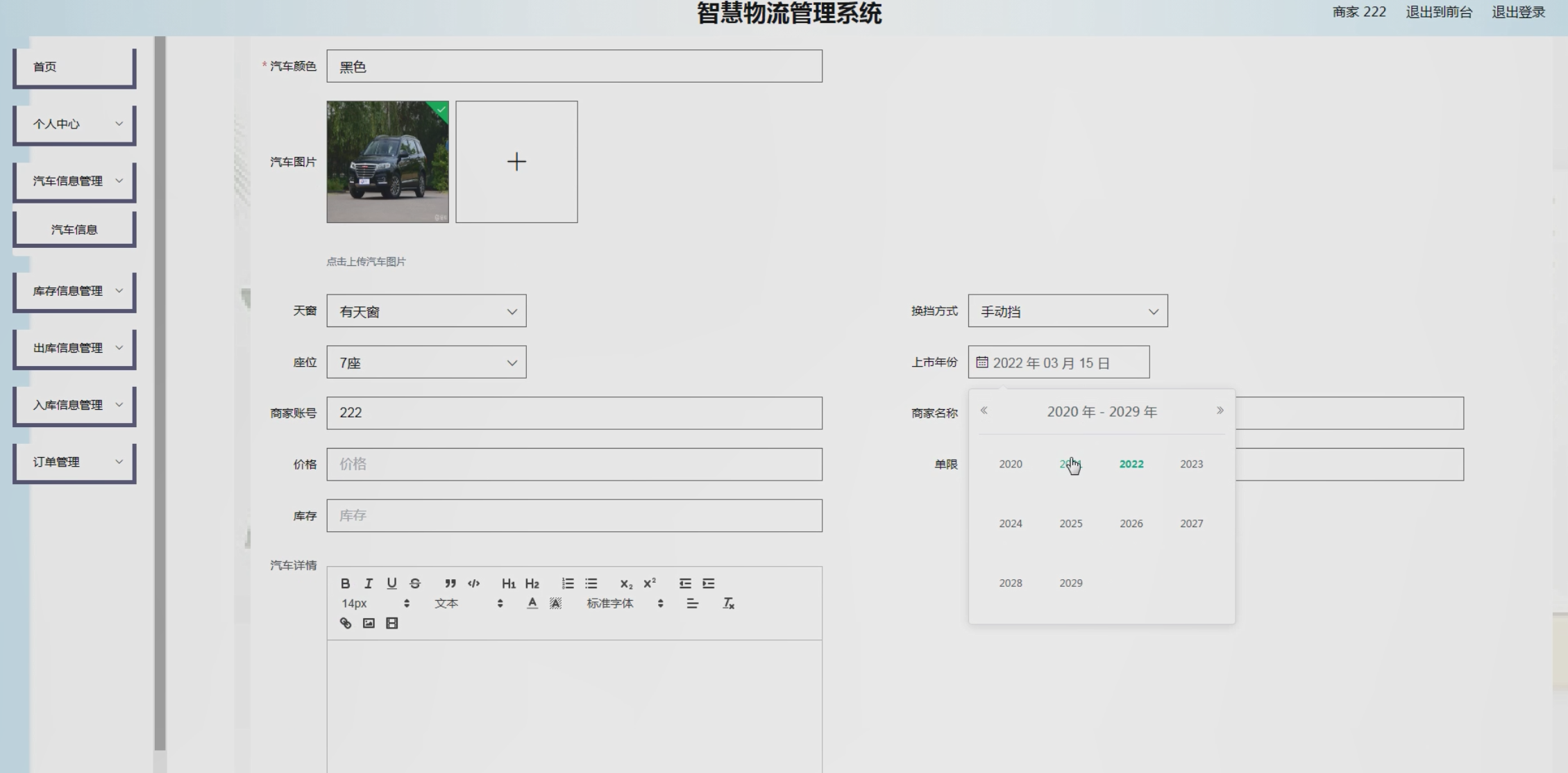Toggle underline formatting in editor

(391, 583)
